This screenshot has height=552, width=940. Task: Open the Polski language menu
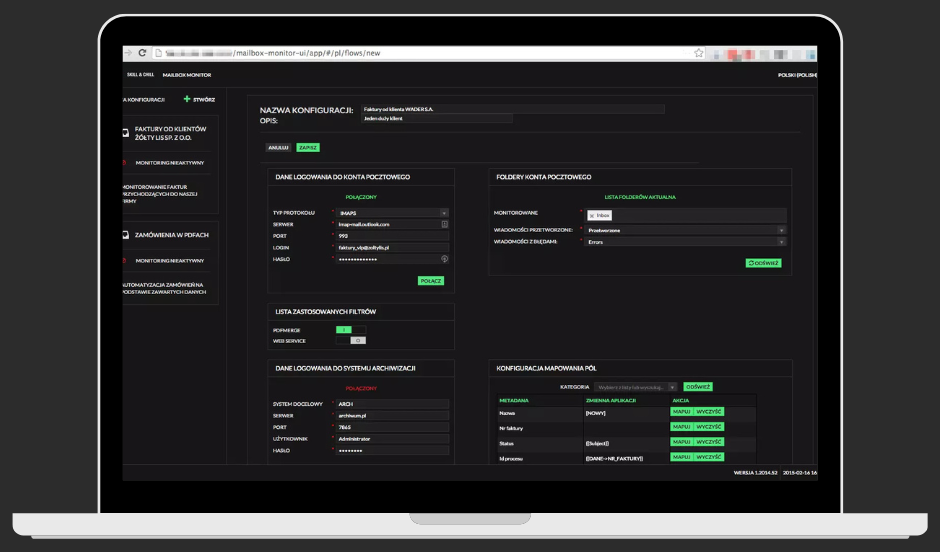(x=796, y=75)
